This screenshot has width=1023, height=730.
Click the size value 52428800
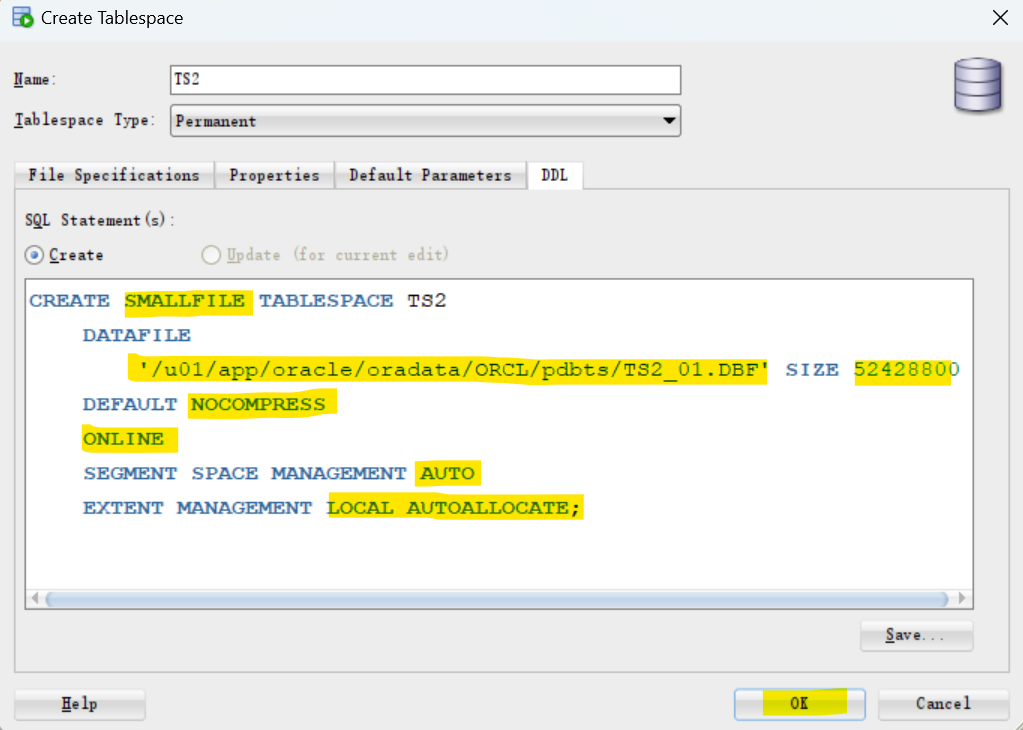[x=906, y=370]
